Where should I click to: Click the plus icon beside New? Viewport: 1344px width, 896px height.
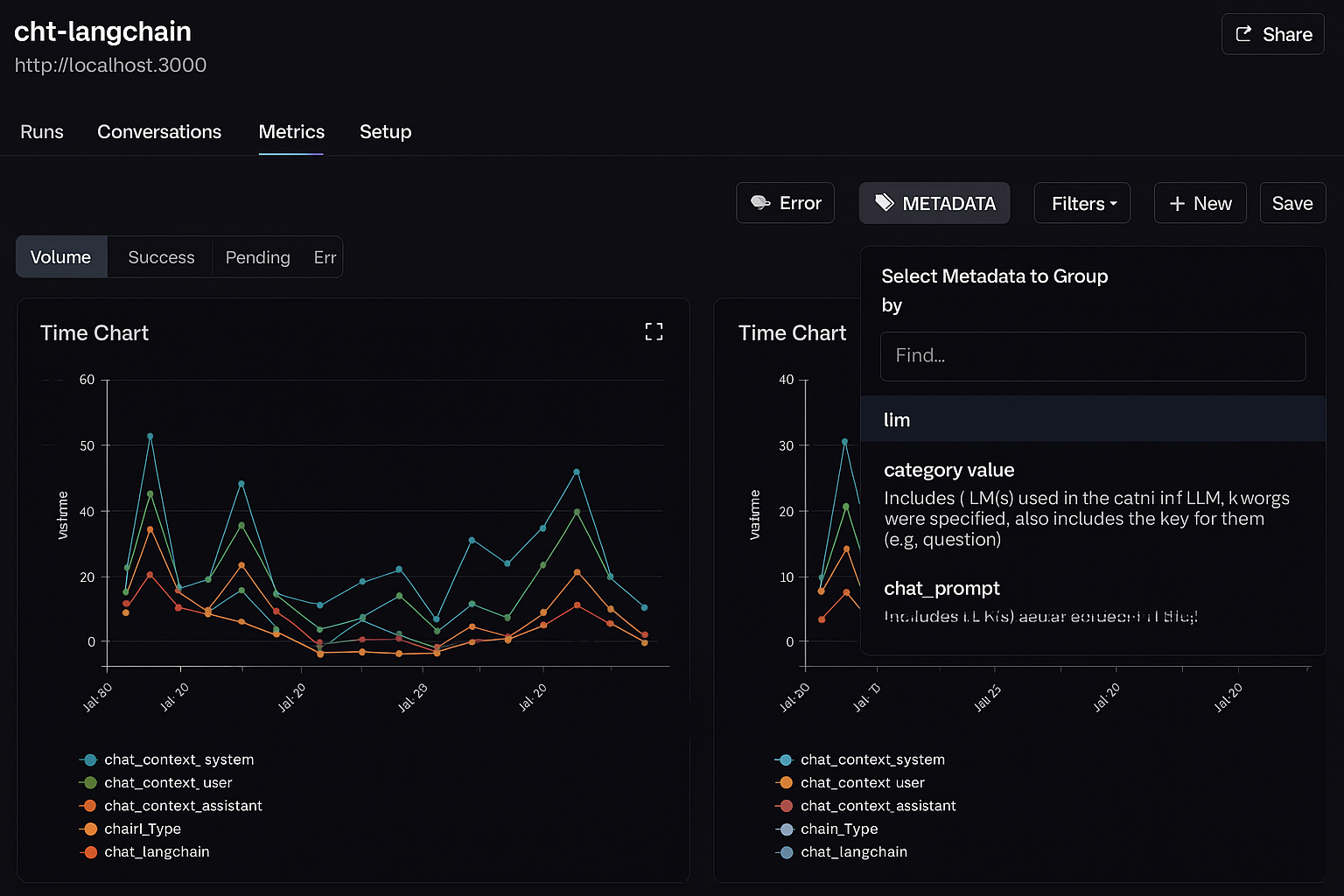[x=1177, y=204]
